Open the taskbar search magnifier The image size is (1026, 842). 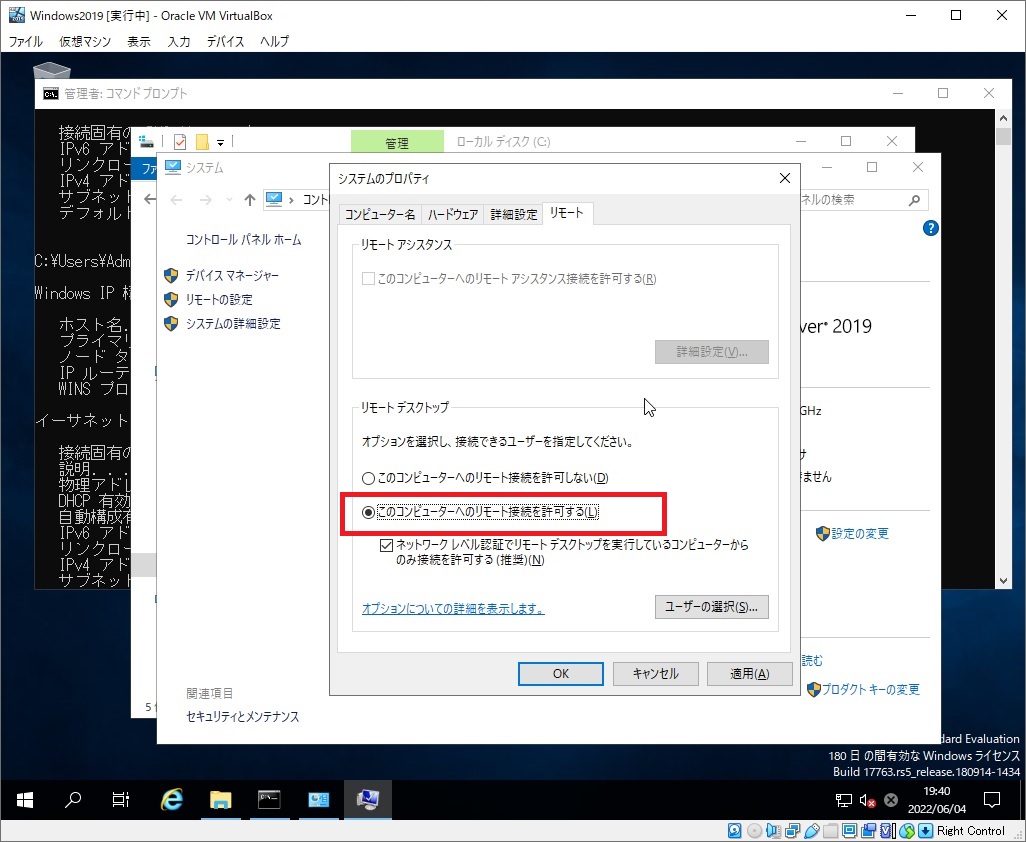pos(73,799)
